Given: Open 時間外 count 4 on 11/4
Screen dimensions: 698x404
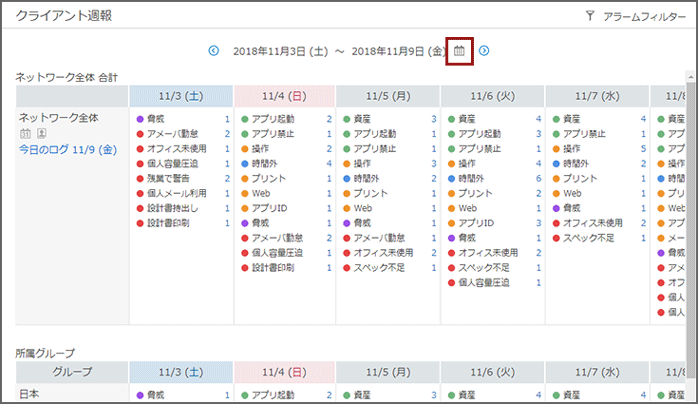Looking at the screenshot, I should [329, 164].
